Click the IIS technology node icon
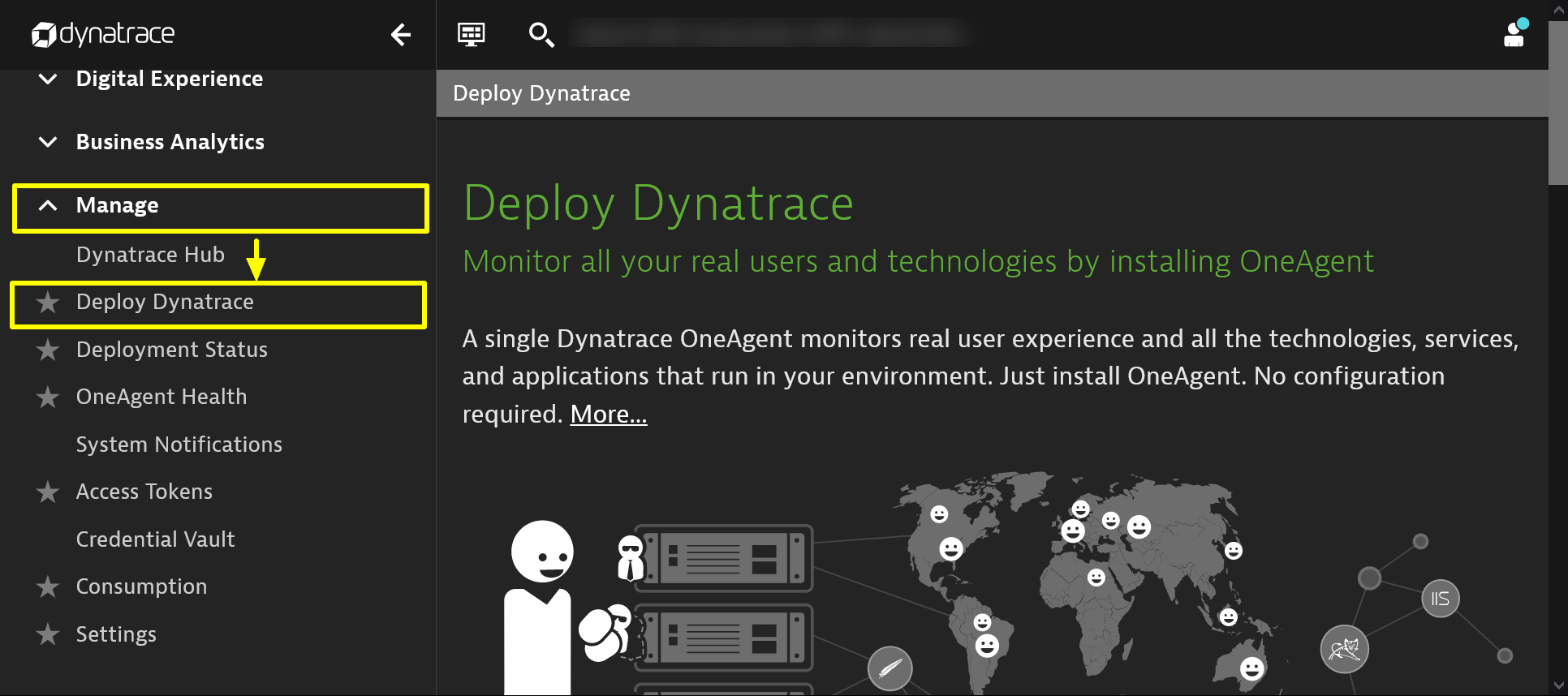This screenshot has height=696, width=1568. click(x=1440, y=599)
